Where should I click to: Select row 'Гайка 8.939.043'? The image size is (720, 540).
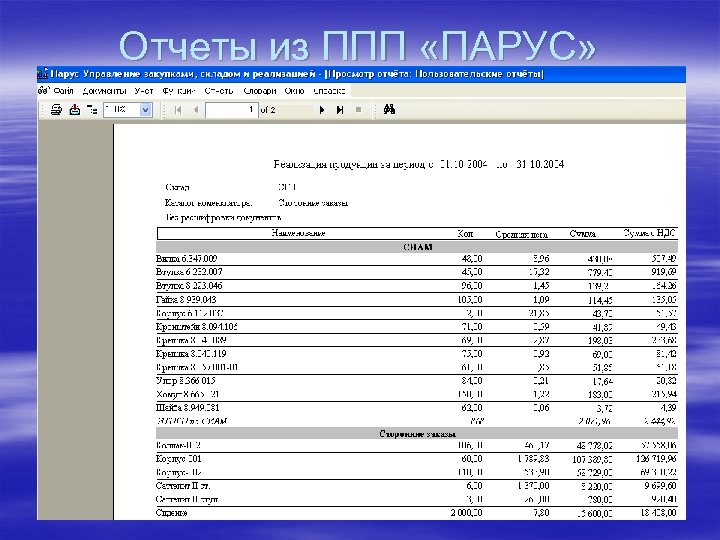(416, 299)
